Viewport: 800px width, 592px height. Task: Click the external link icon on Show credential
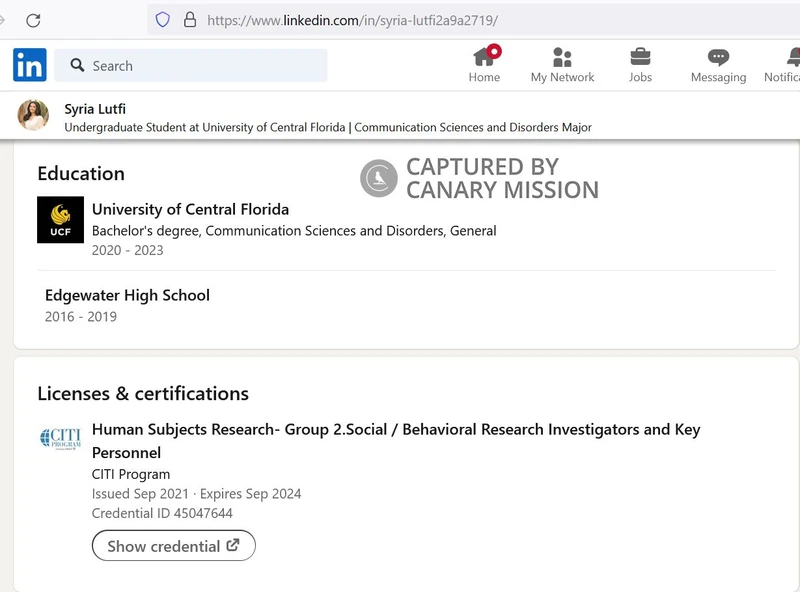click(233, 546)
